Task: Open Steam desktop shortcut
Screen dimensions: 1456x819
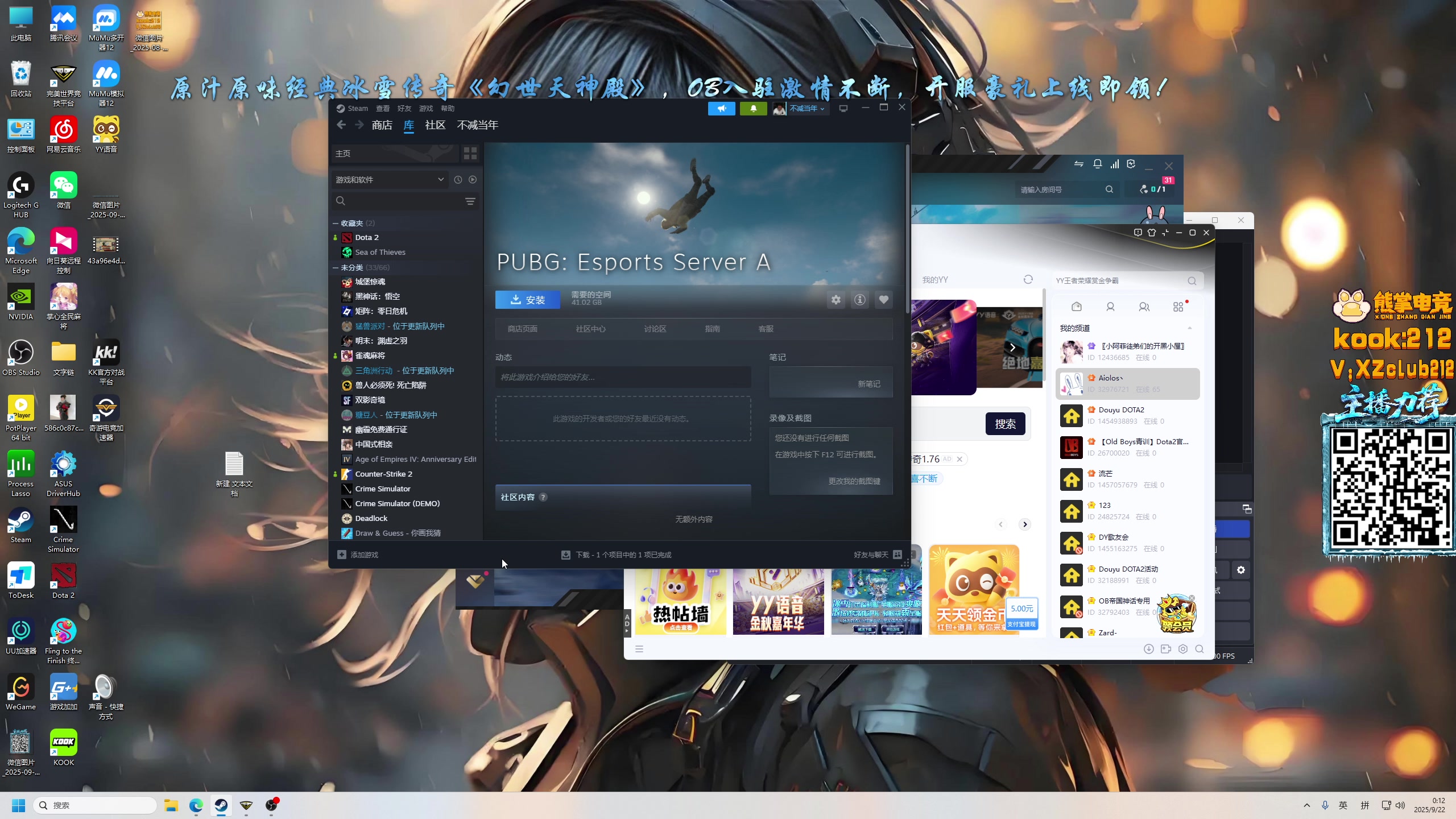Action: coord(21,525)
